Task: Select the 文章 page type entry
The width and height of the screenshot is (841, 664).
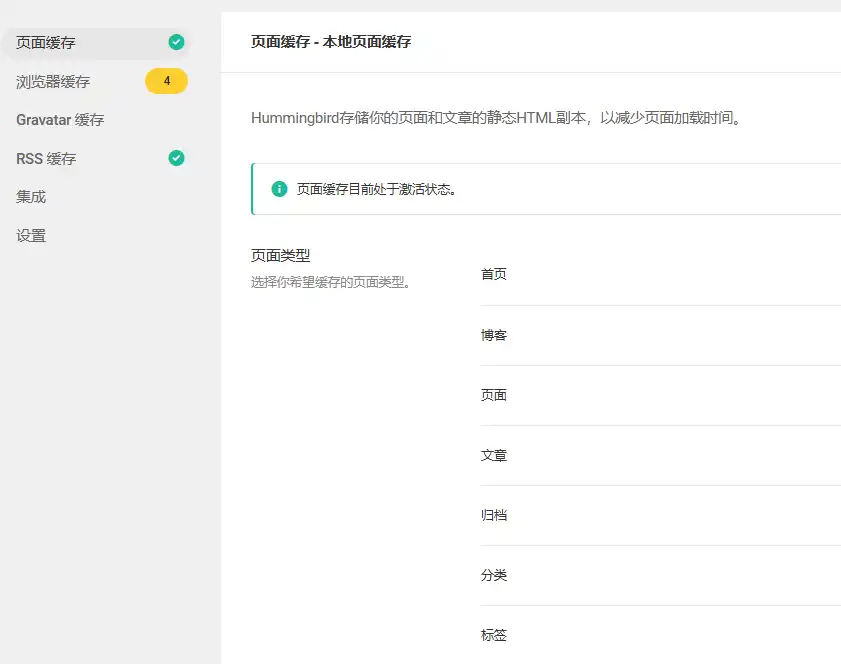Action: point(493,455)
